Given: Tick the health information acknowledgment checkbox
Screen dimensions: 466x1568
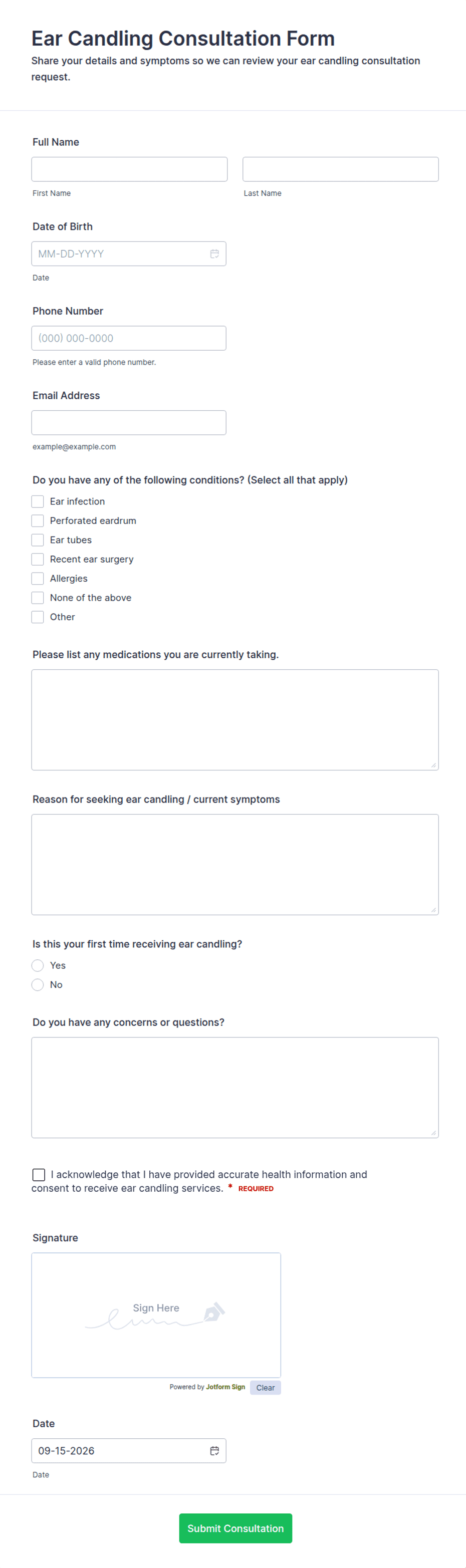Looking at the screenshot, I should [x=39, y=1174].
